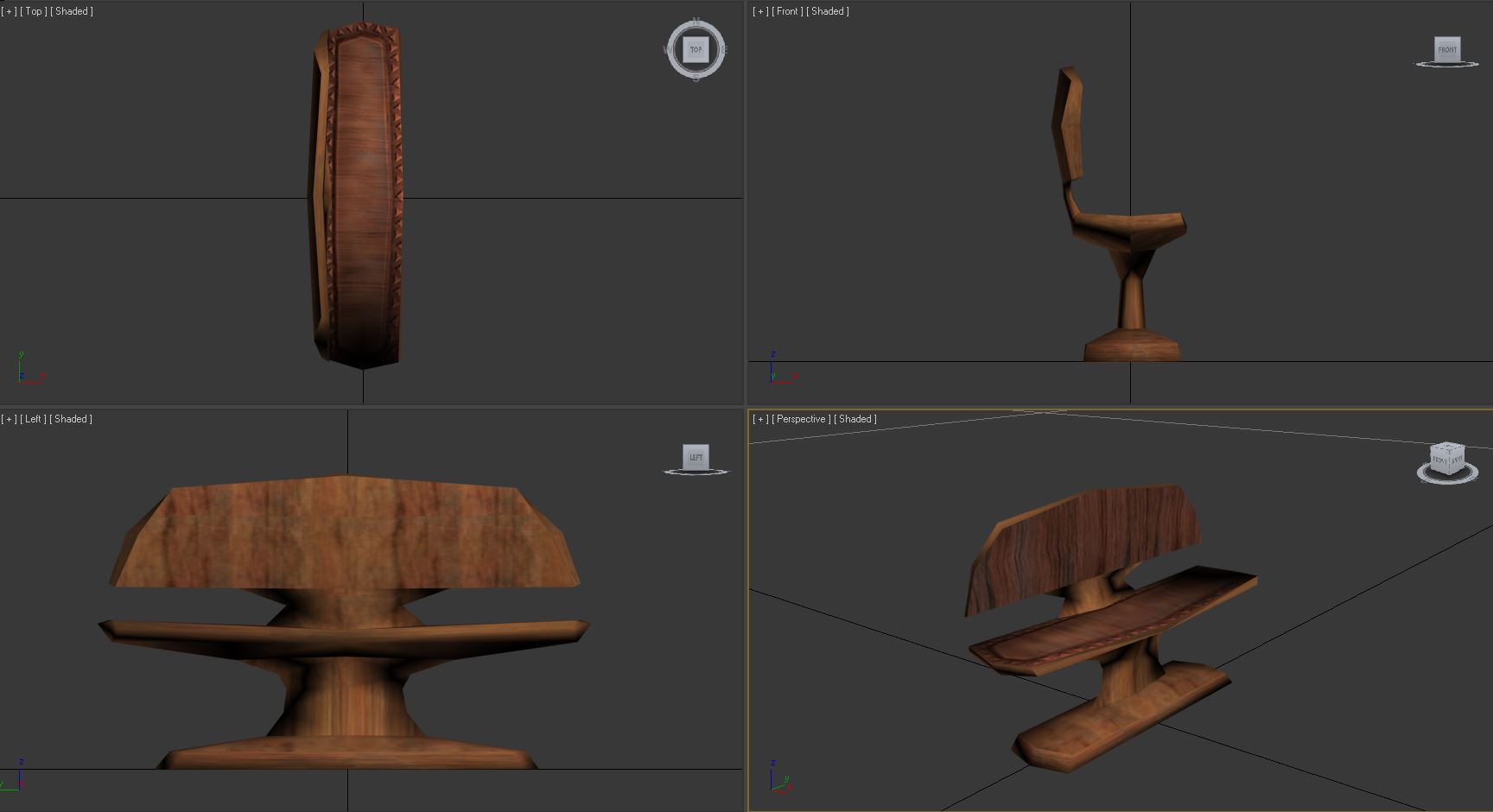
Task: Open the [Shaded] menu in Perspective viewport
Action: tap(856, 419)
